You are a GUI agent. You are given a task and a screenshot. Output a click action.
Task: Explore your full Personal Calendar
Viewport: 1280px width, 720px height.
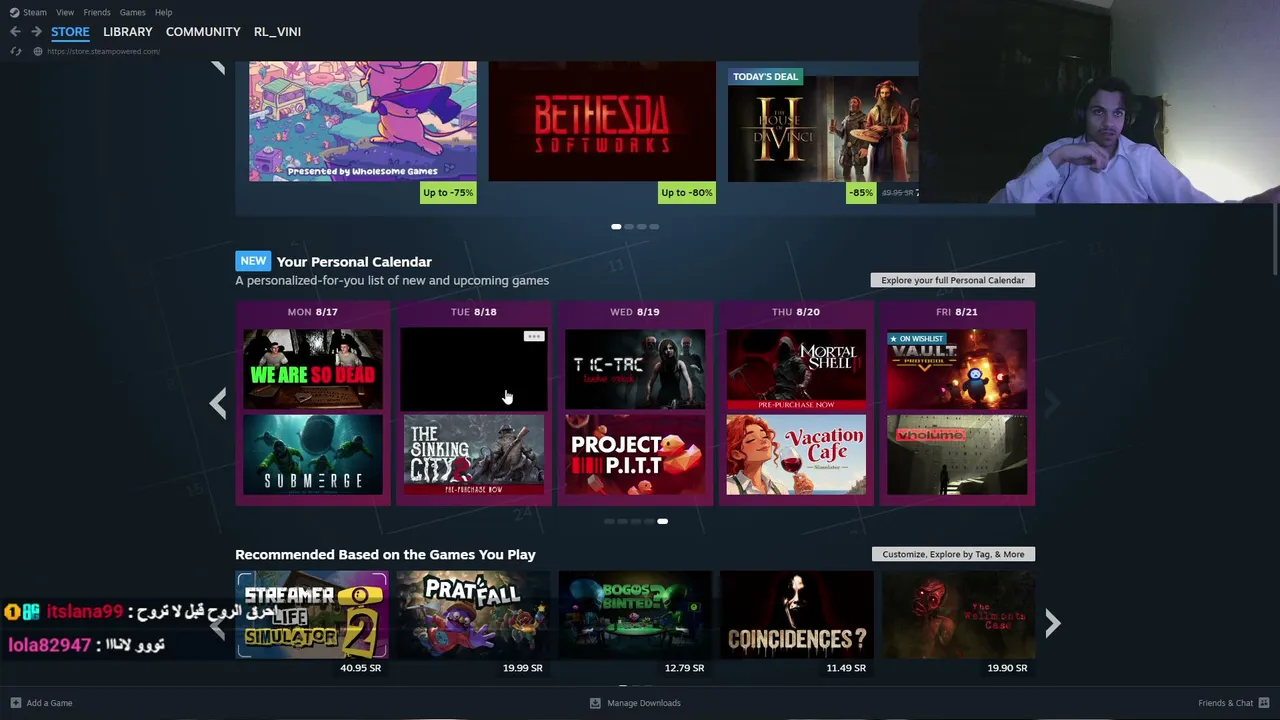click(953, 280)
